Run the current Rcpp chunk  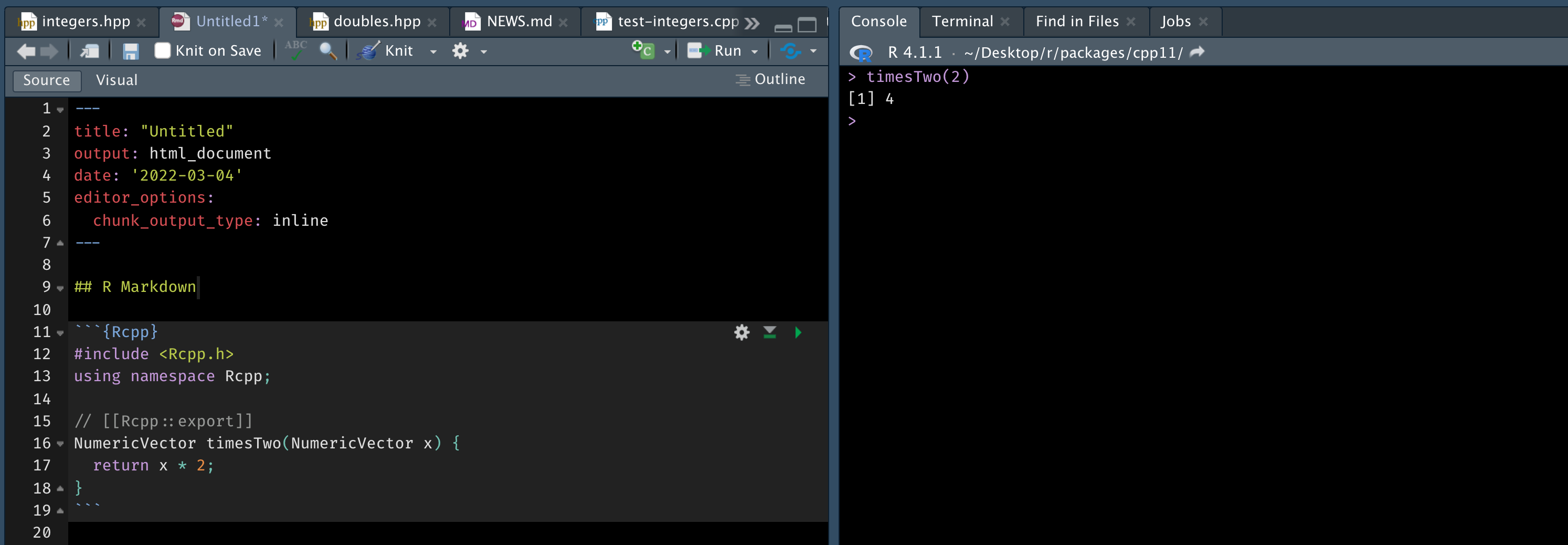tap(798, 332)
